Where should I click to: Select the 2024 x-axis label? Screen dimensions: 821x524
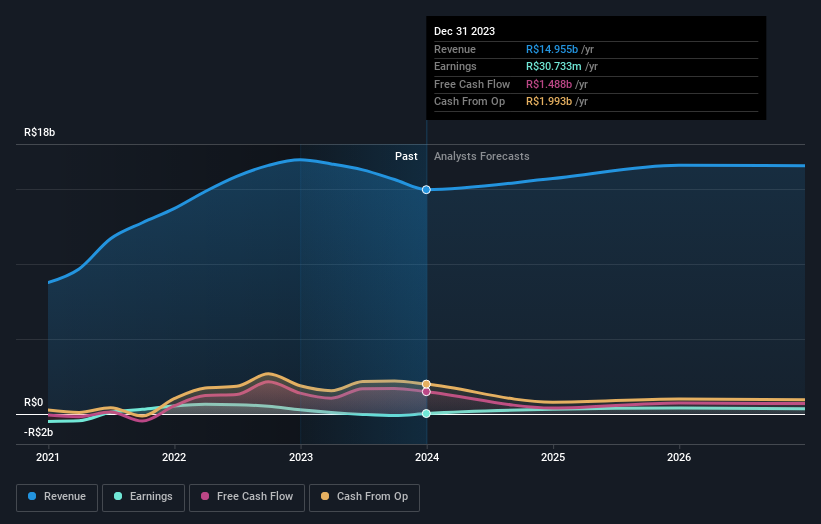click(x=427, y=457)
